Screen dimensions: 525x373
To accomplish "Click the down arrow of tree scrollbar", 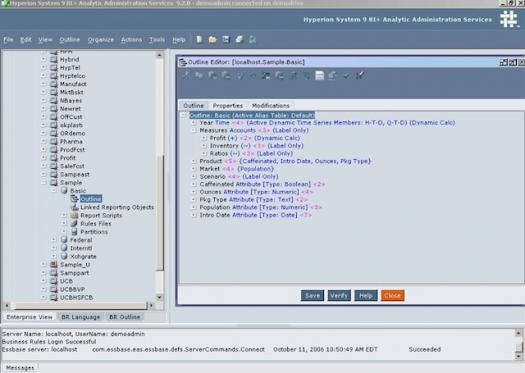I will 160,297.
